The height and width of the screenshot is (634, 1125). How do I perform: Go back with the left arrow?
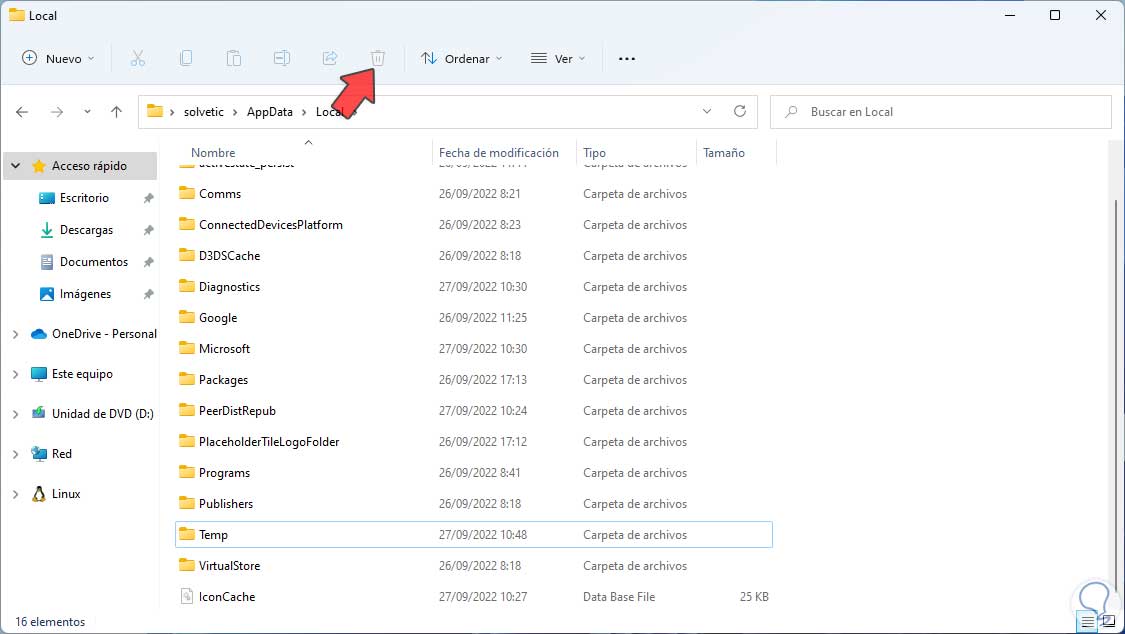tap(22, 112)
